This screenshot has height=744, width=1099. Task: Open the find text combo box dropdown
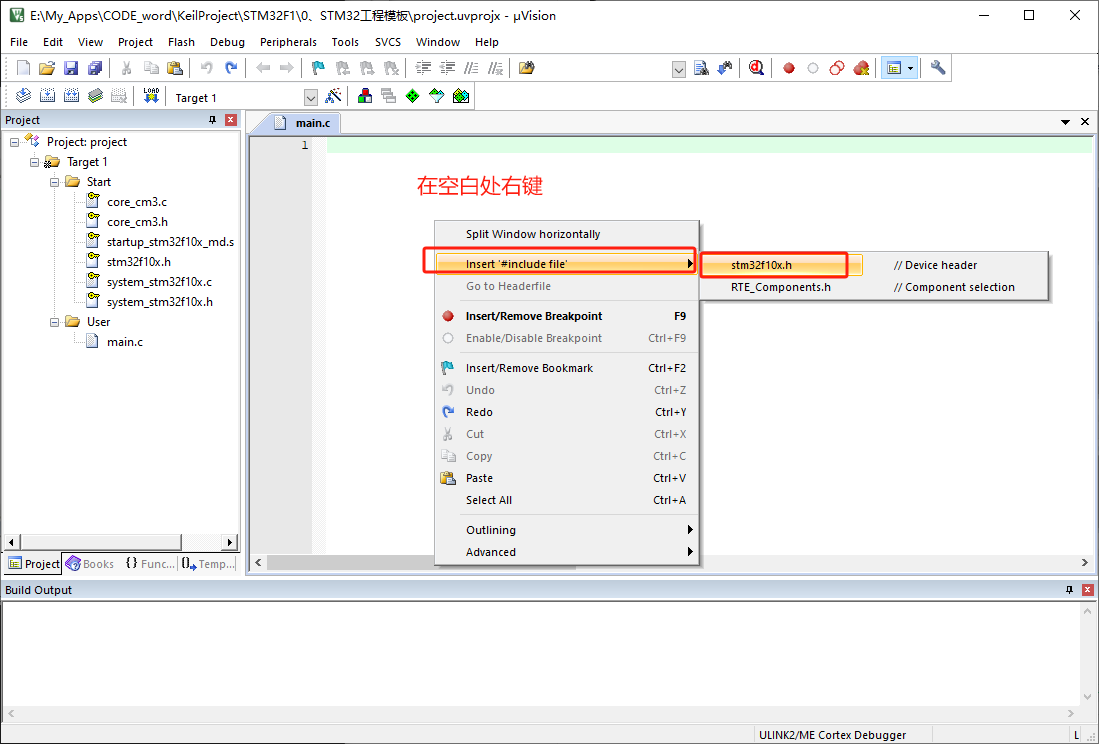tap(678, 69)
